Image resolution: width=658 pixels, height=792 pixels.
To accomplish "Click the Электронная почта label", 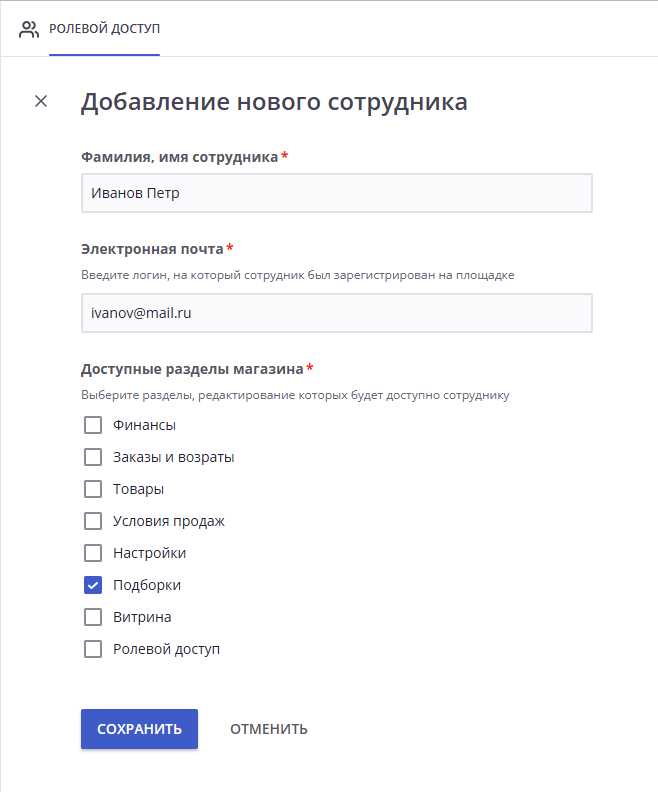I will point(153,249).
